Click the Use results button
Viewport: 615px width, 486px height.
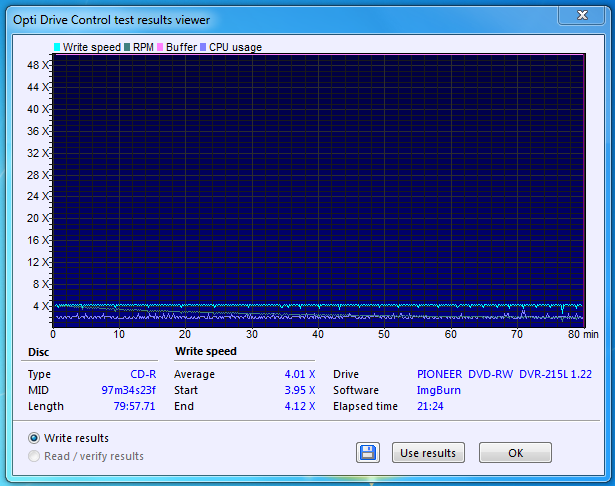coord(428,453)
